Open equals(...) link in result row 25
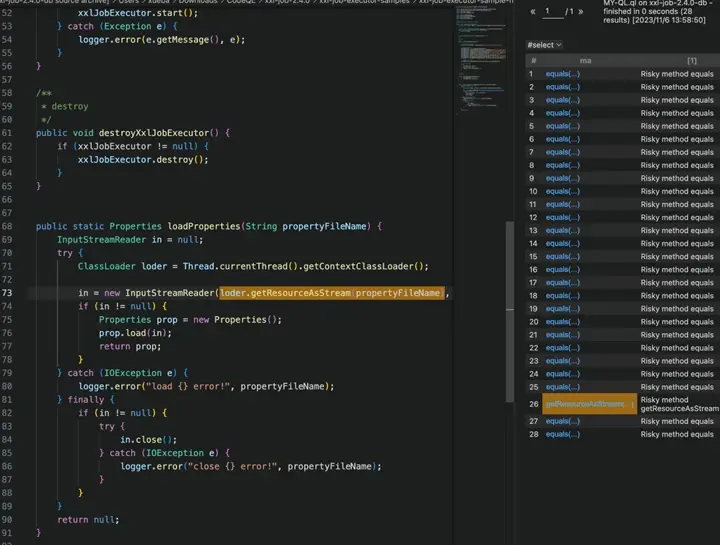Viewport: 720px width, 545px height. (562, 387)
